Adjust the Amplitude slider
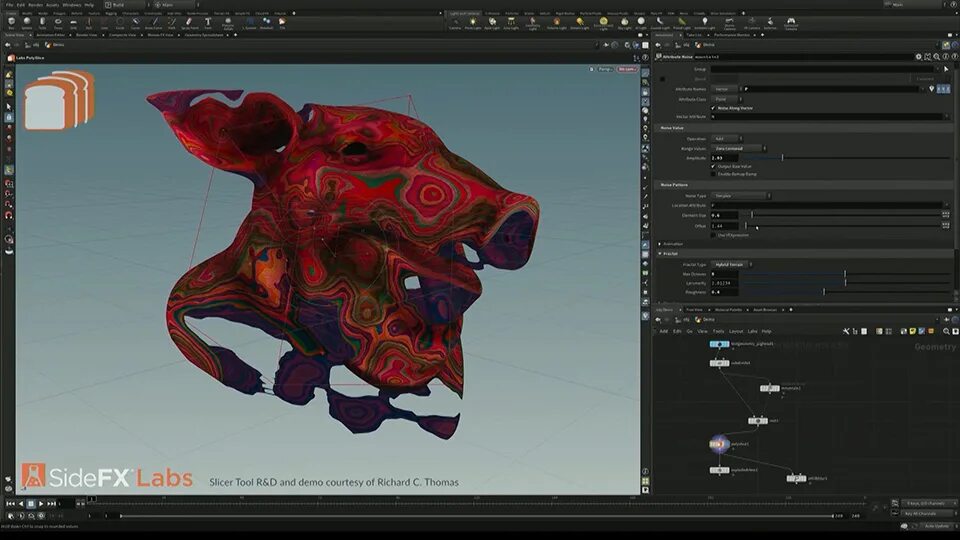 [x=845, y=158]
